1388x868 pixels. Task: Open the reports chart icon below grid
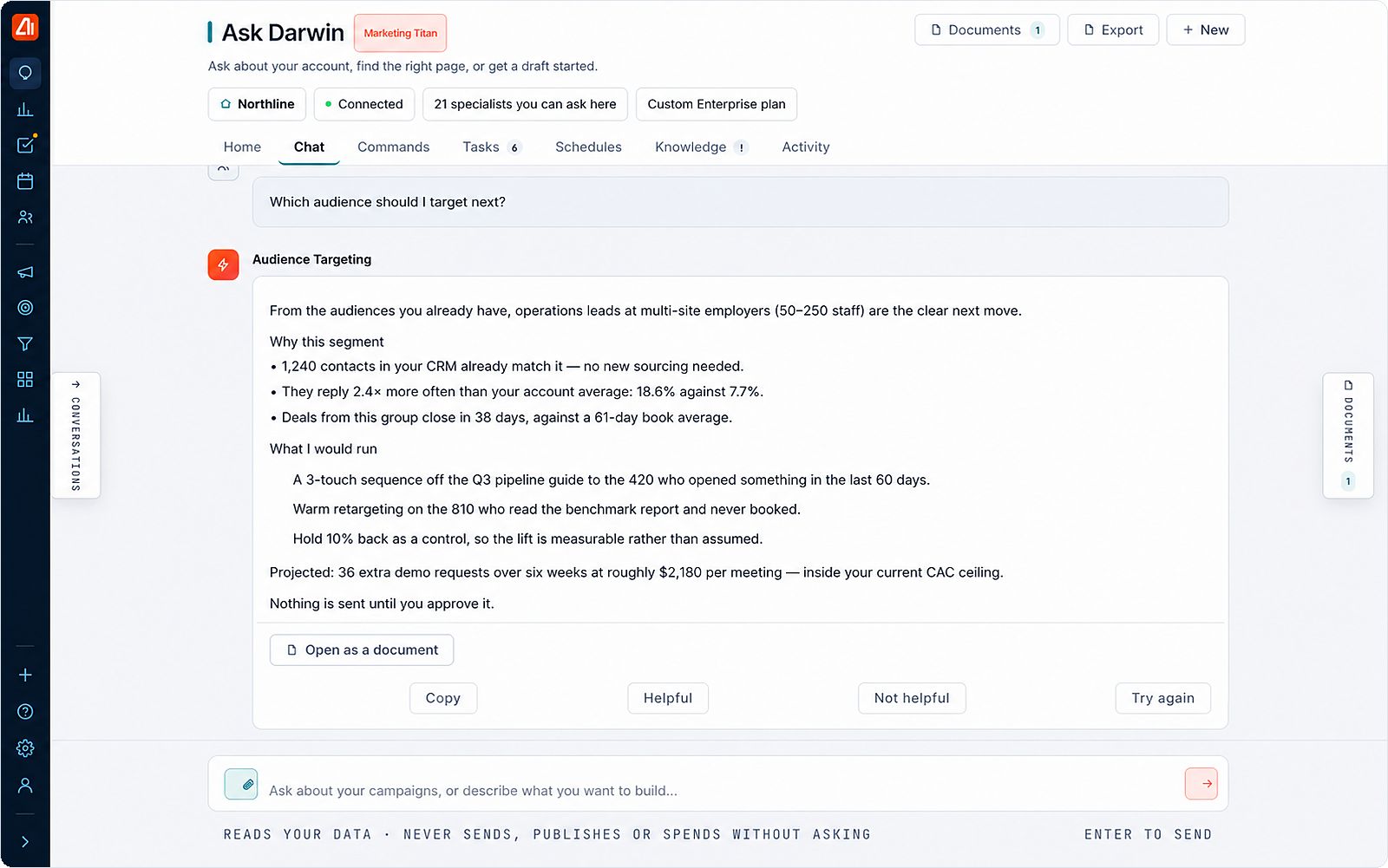(25, 415)
